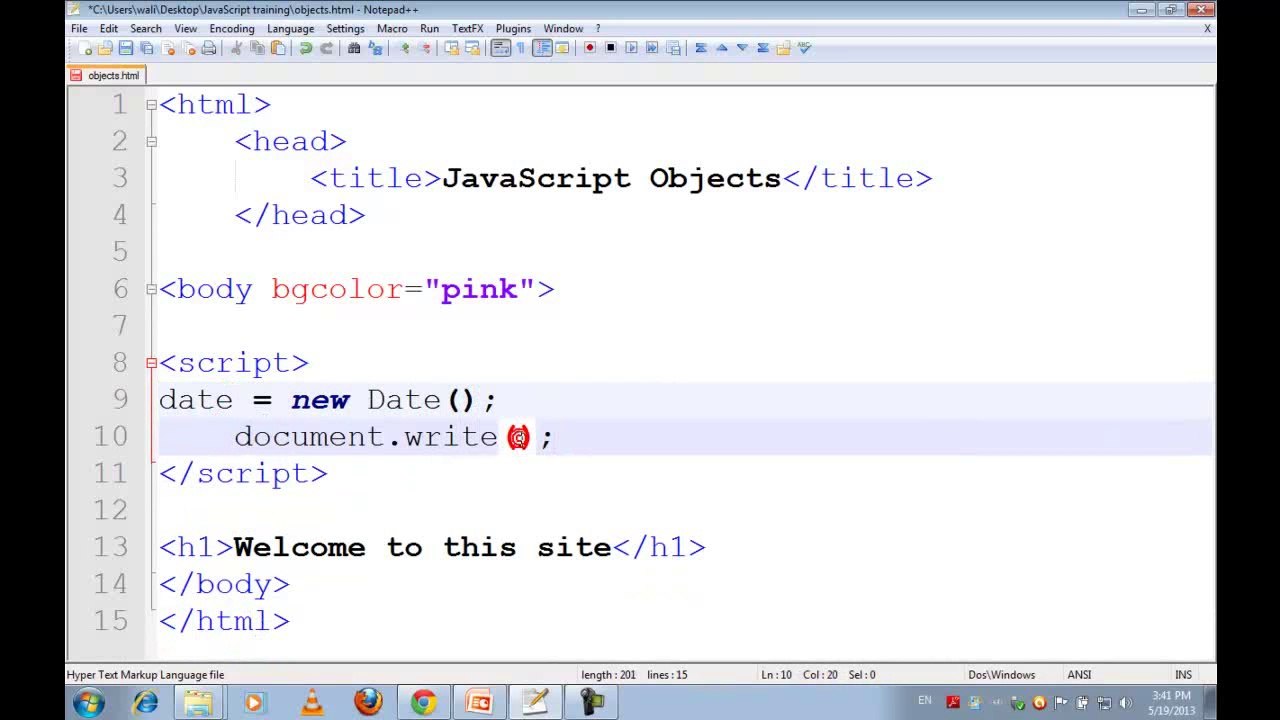Undo the last edit via toolbar
This screenshot has width=1280, height=720.
[306, 48]
